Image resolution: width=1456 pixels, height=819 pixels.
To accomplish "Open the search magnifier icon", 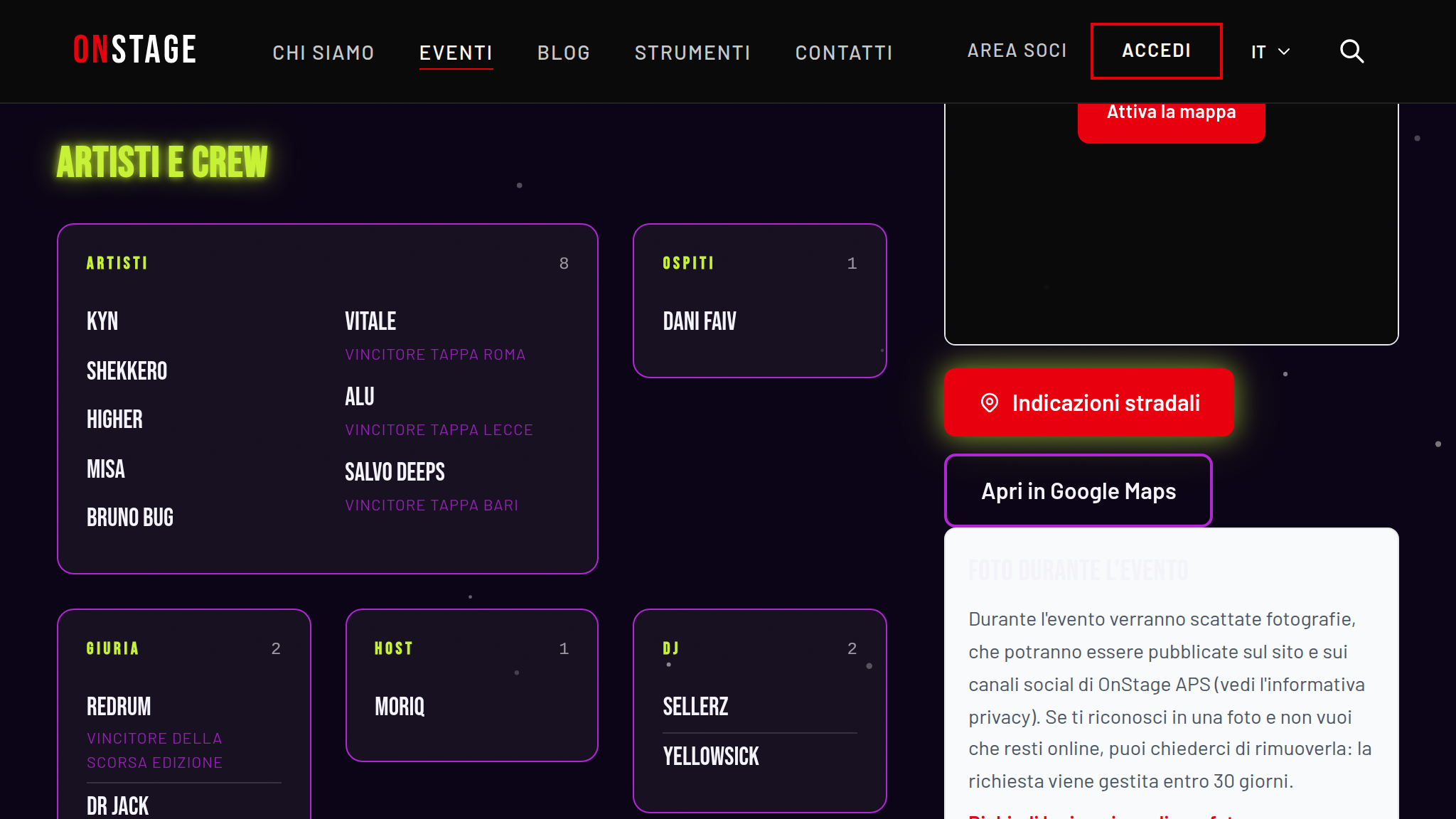I will [1351, 51].
